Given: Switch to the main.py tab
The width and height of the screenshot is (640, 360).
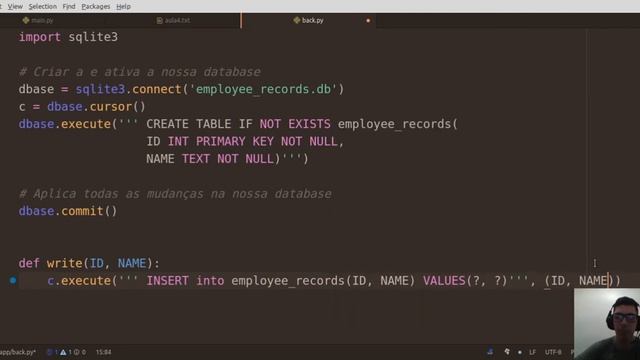Looking at the screenshot, I should (x=39, y=20).
